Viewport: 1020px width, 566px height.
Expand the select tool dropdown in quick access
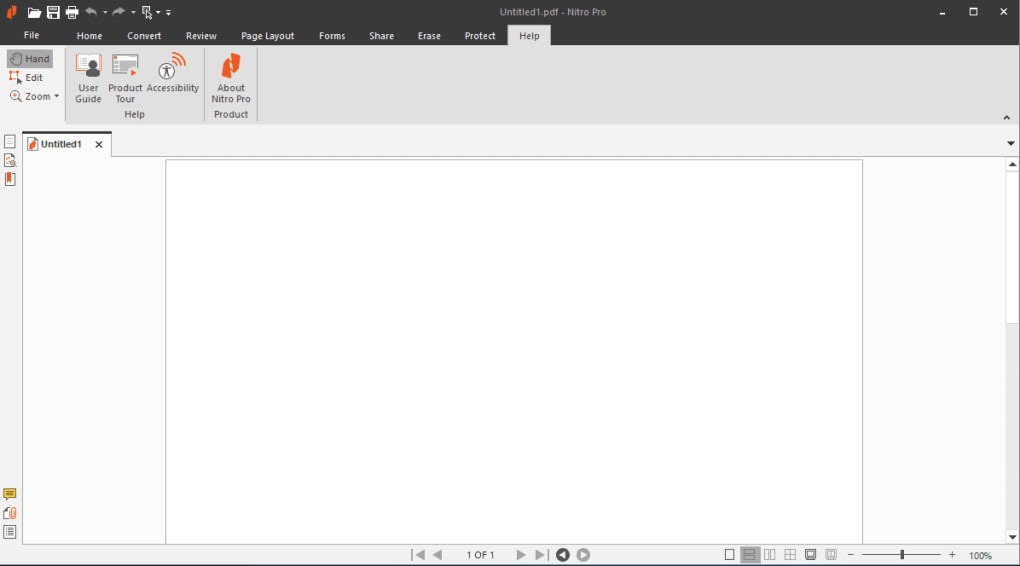point(158,12)
